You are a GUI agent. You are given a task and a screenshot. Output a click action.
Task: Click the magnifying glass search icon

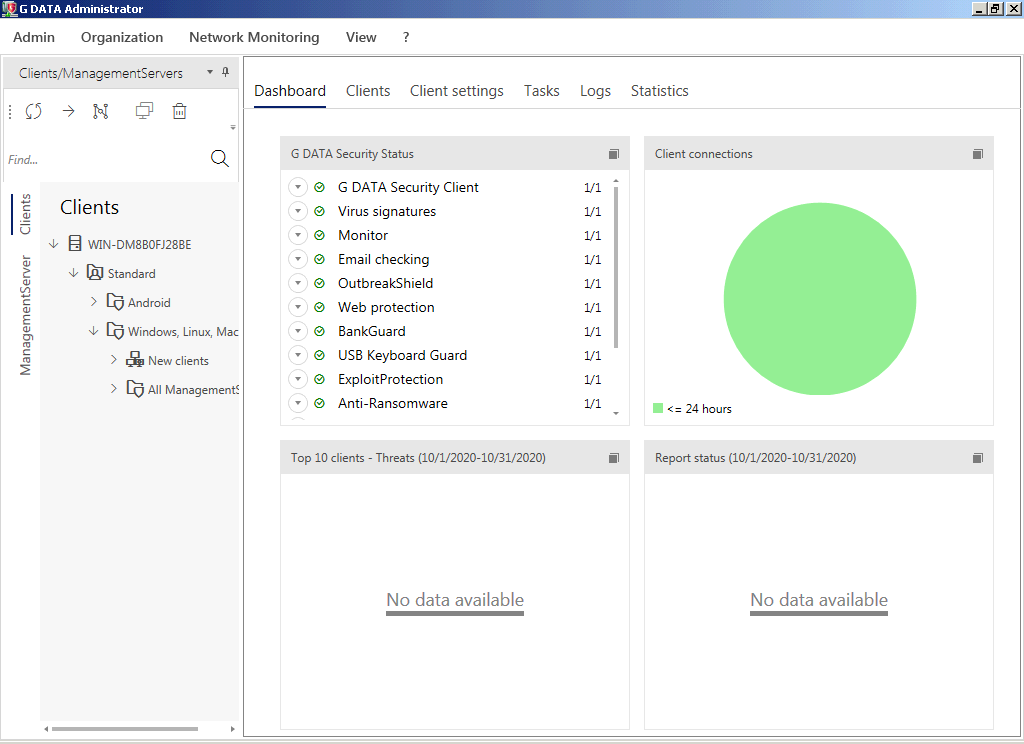tap(220, 159)
